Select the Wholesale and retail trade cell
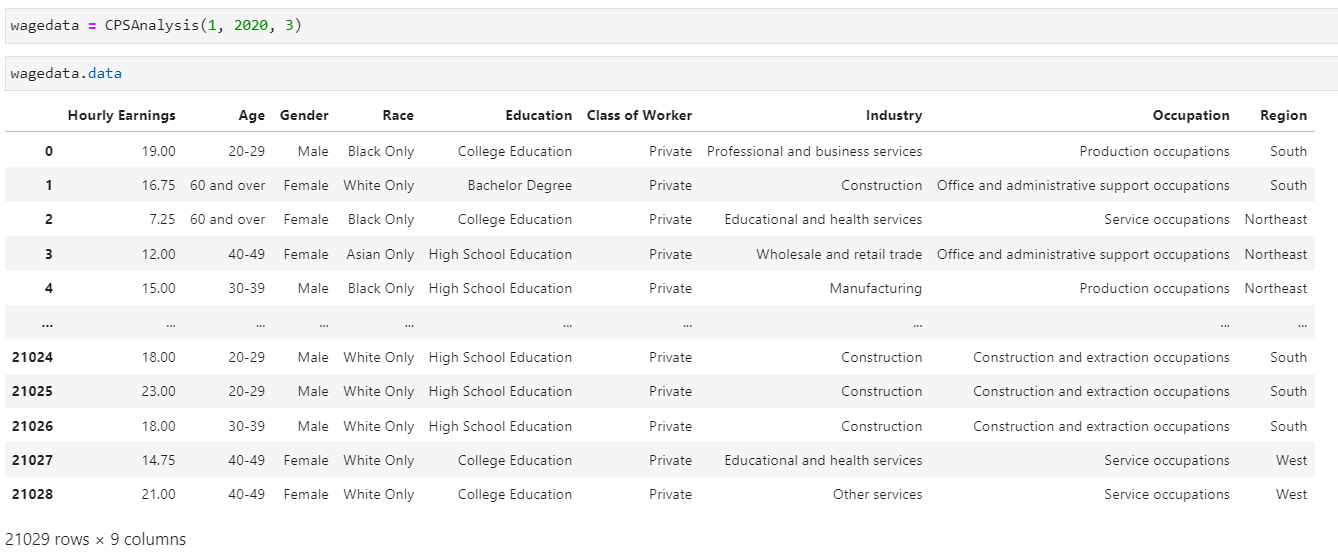This screenshot has height=560, width=1338. click(x=839, y=254)
